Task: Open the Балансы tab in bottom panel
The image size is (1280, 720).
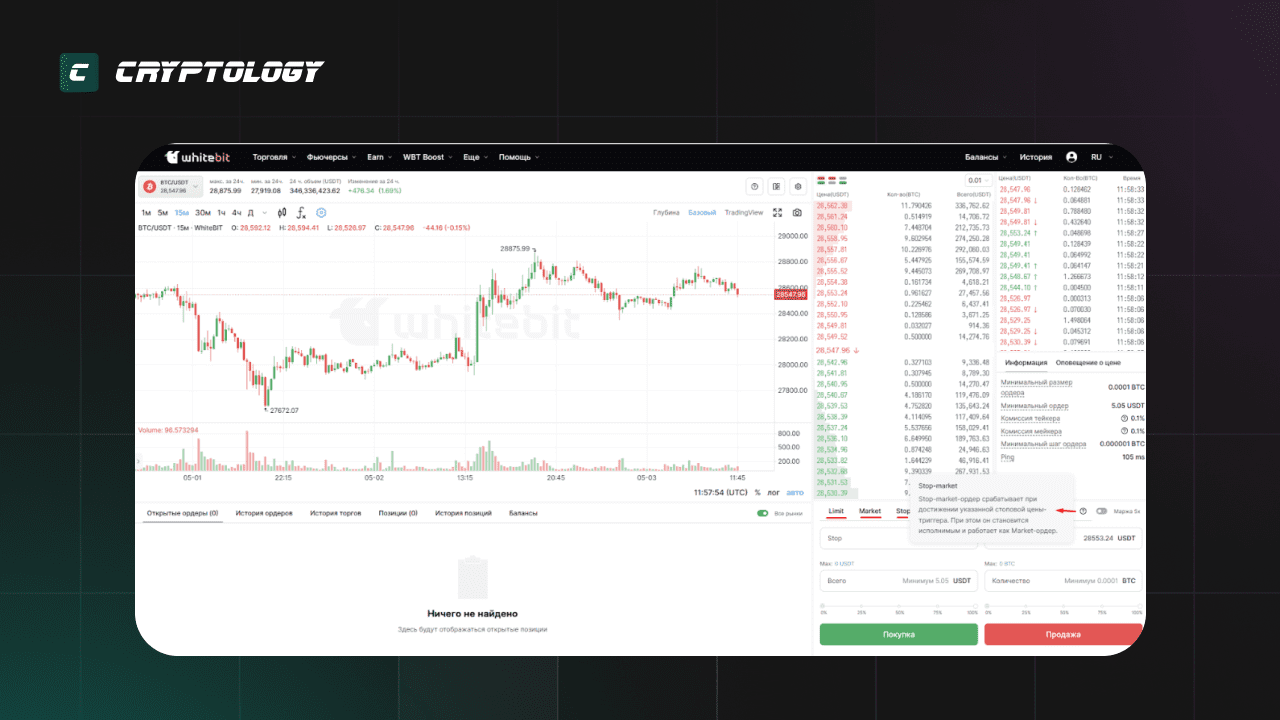Action: pos(523,513)
